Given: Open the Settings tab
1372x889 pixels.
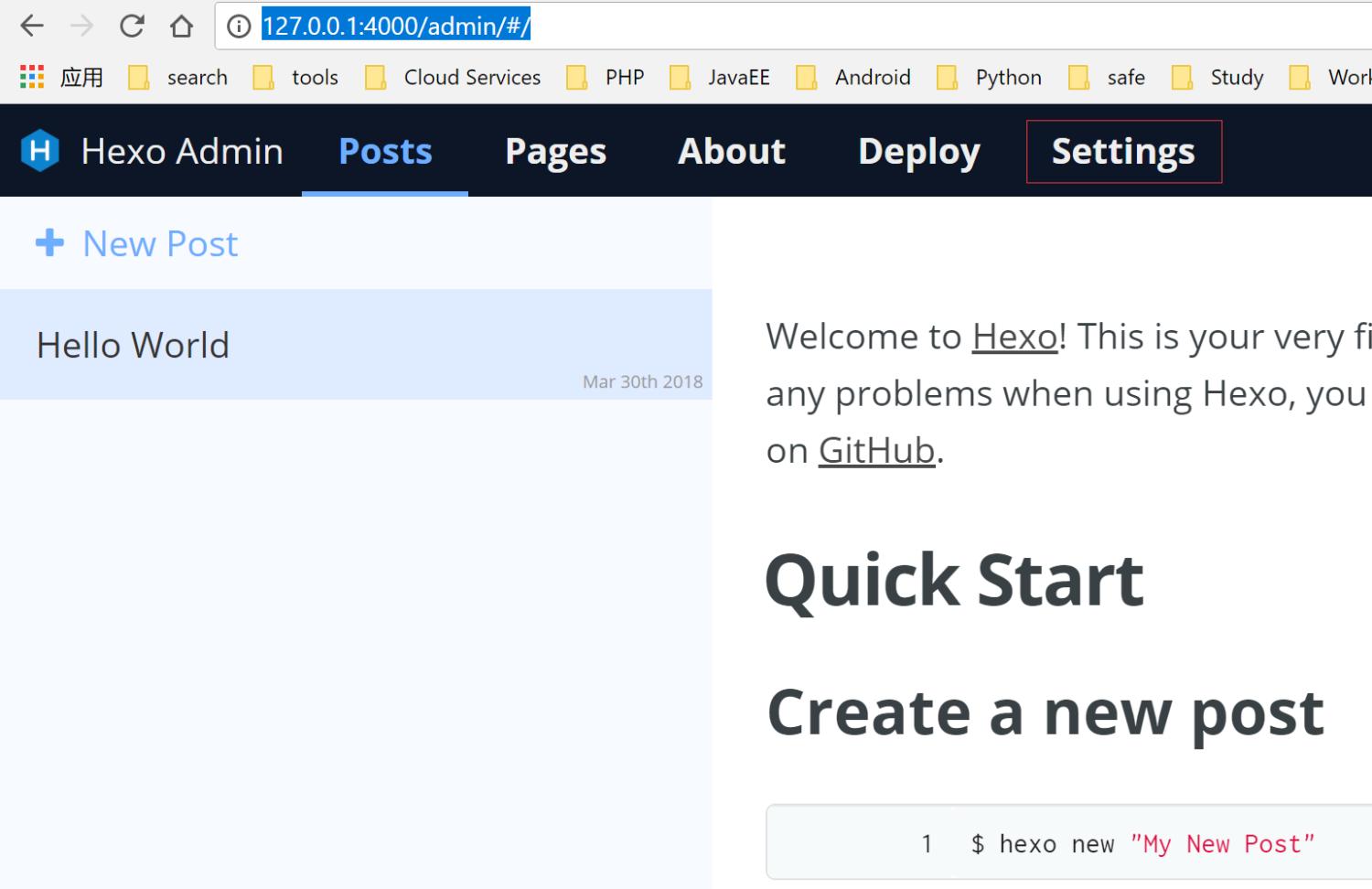Looking at the screenshot, I should (x=1123, y=151).
